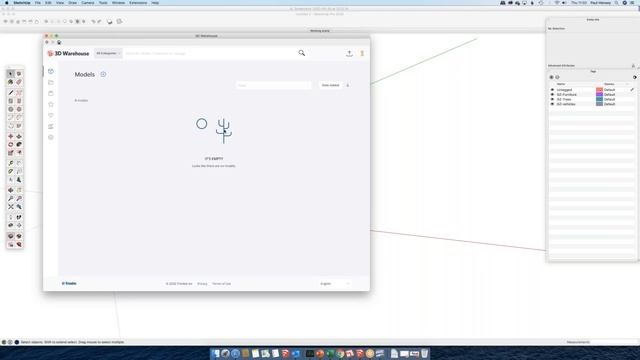The width and height of the screenshot is (640, 360).
Task: Open the File menu
Action: point(38,3)
